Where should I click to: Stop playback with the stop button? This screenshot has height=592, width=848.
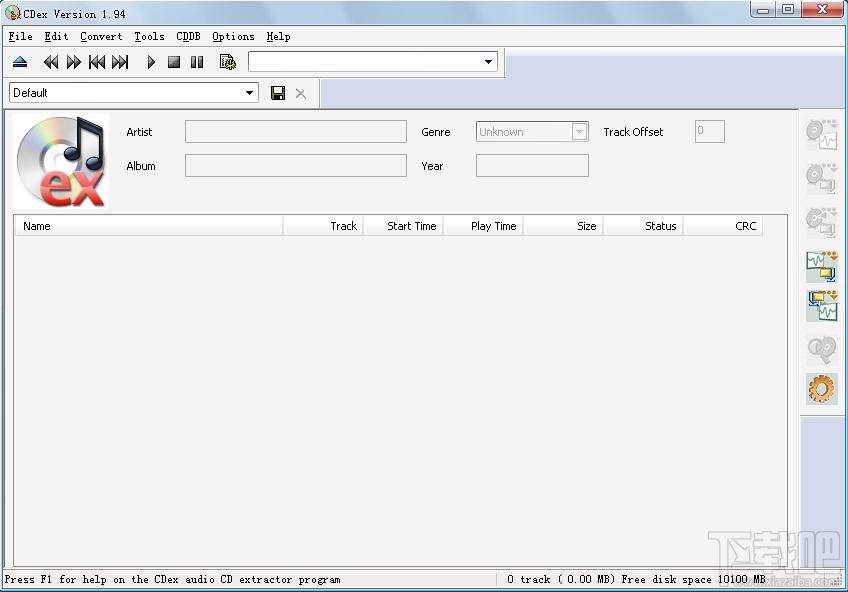[x=174, y=62]
